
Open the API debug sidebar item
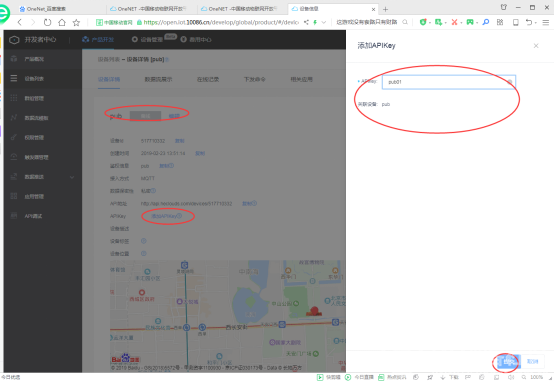point(43,216)
